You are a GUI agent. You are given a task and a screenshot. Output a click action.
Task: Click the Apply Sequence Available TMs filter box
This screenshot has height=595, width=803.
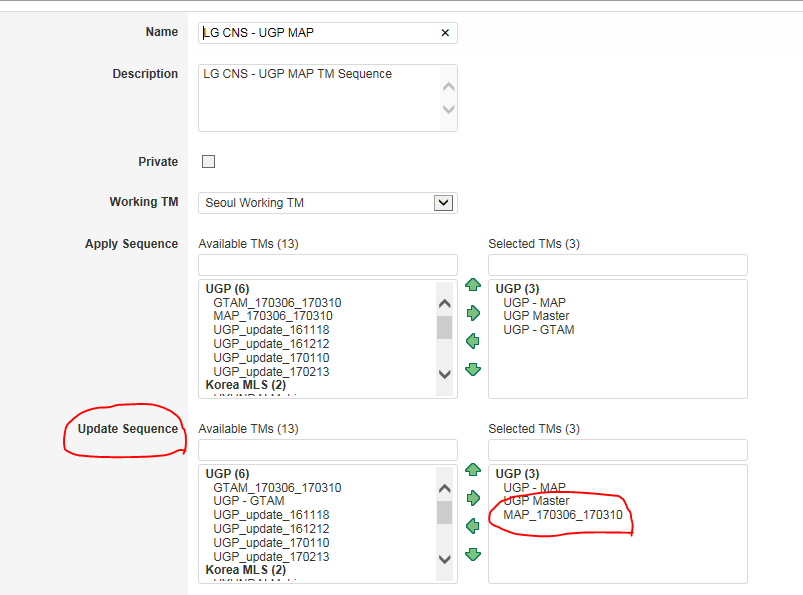(x=327, y=265)
